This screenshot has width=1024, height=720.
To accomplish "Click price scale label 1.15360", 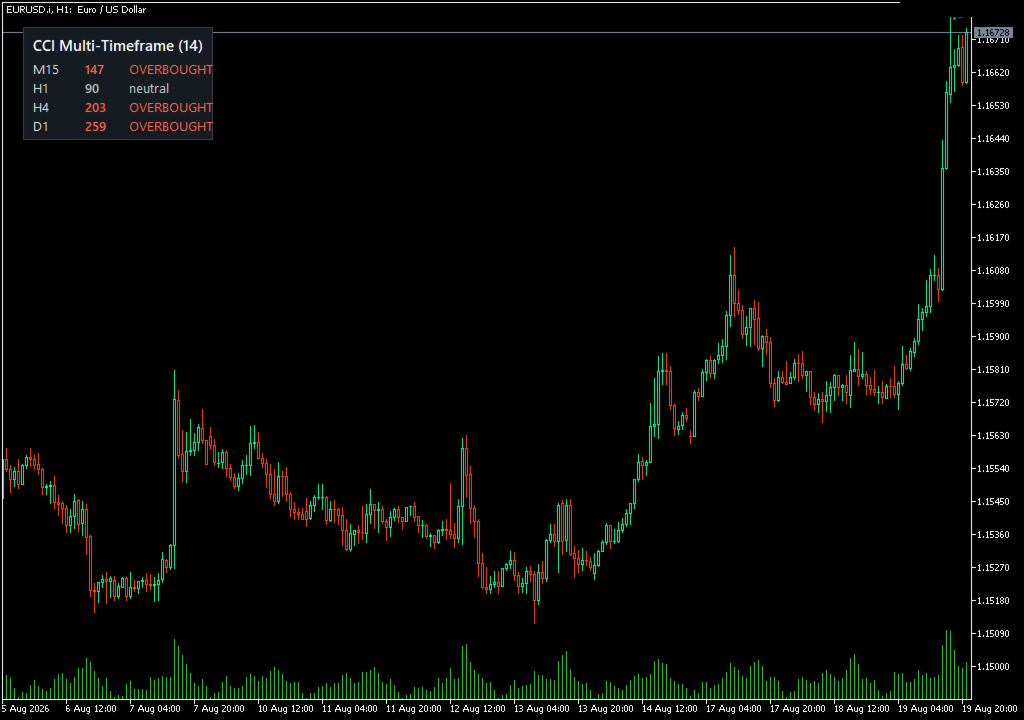I will (x=993, y=534).
